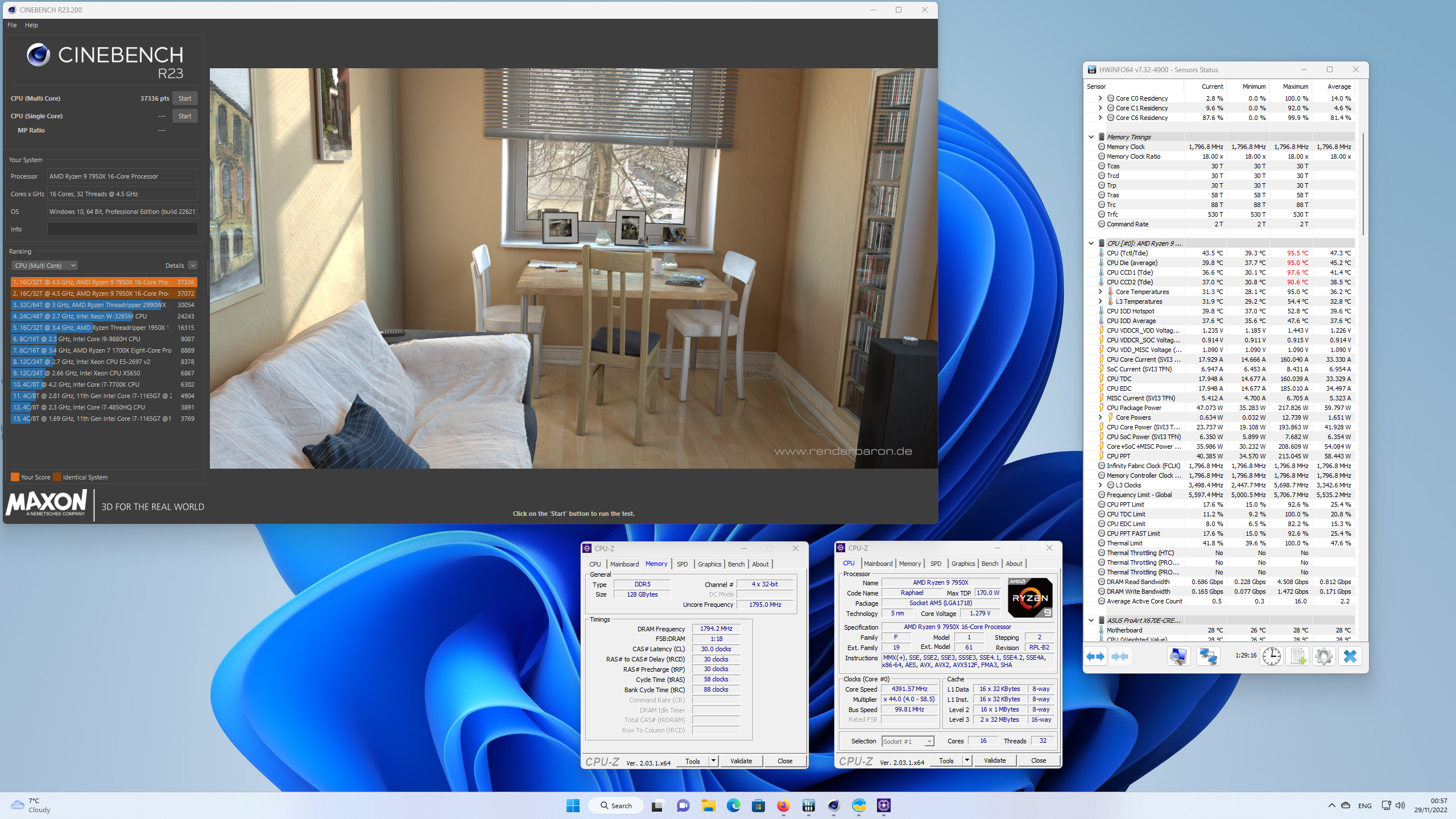Image resolution: width=1456 pixels, height=819 pixels.
Task: Switch to Mainboard tab in right CPU-Z
Action: point(878,564)
